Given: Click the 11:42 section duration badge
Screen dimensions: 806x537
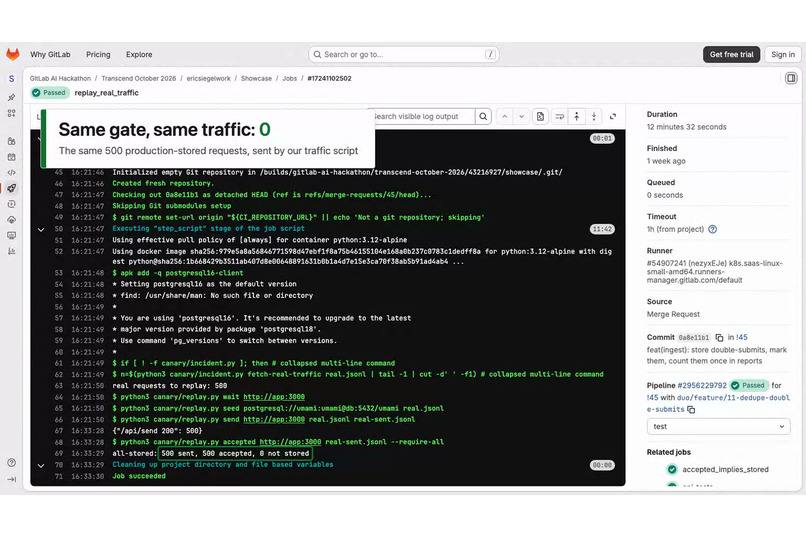Looking at the screenshot, I should [x=602, y=229].
